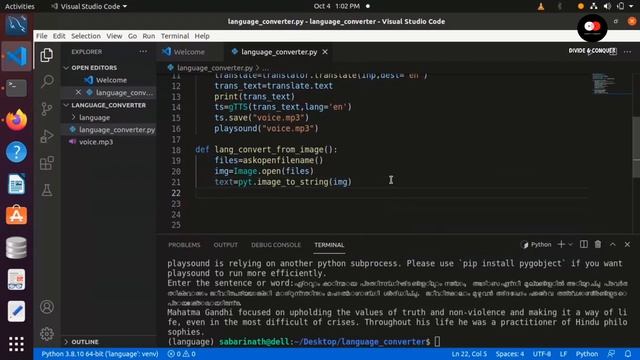640x360 pixels.
Task: Open system menu arrow in top bar
Action: pos(631,6)
